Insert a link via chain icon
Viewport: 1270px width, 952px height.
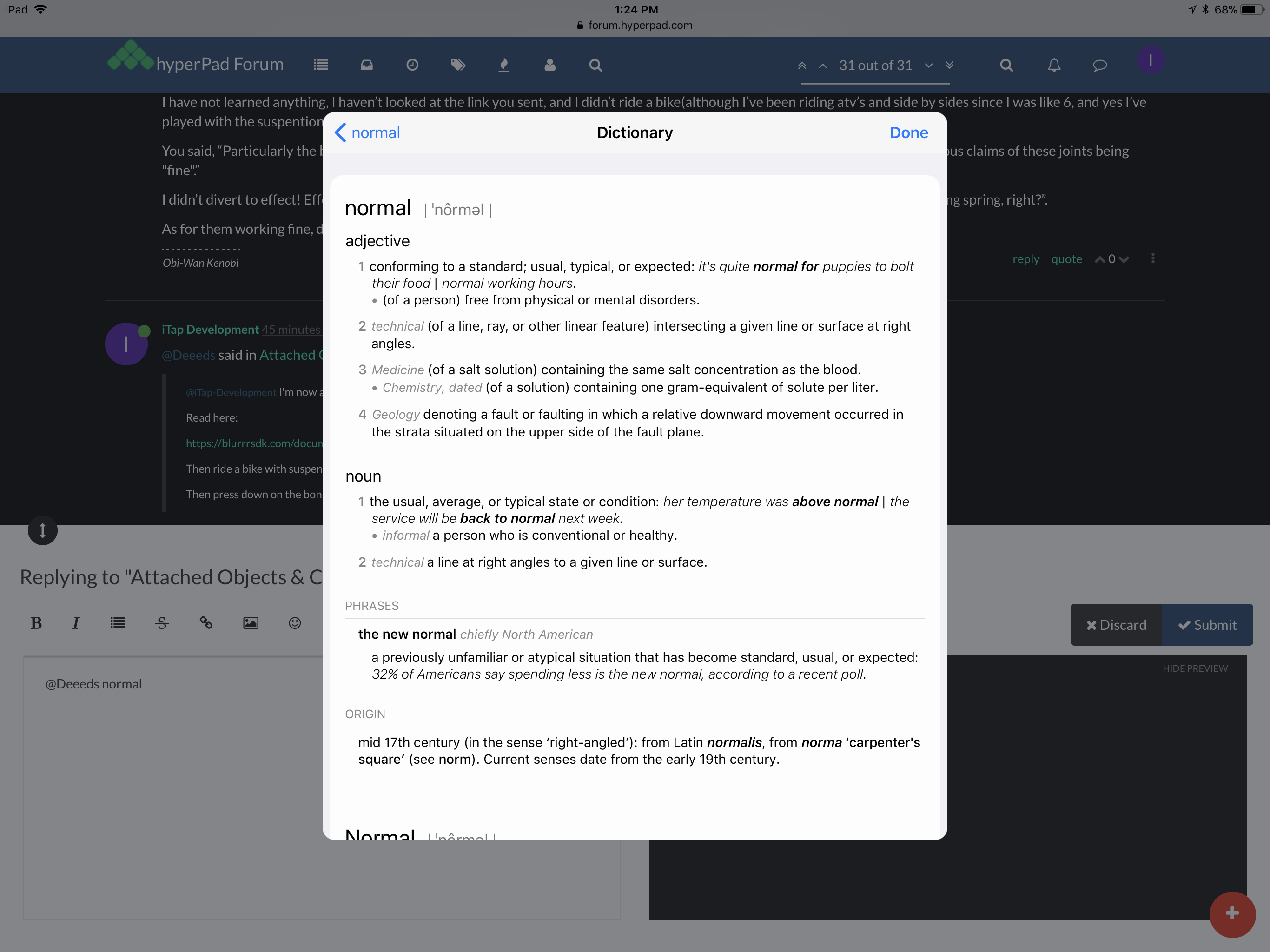206,623
